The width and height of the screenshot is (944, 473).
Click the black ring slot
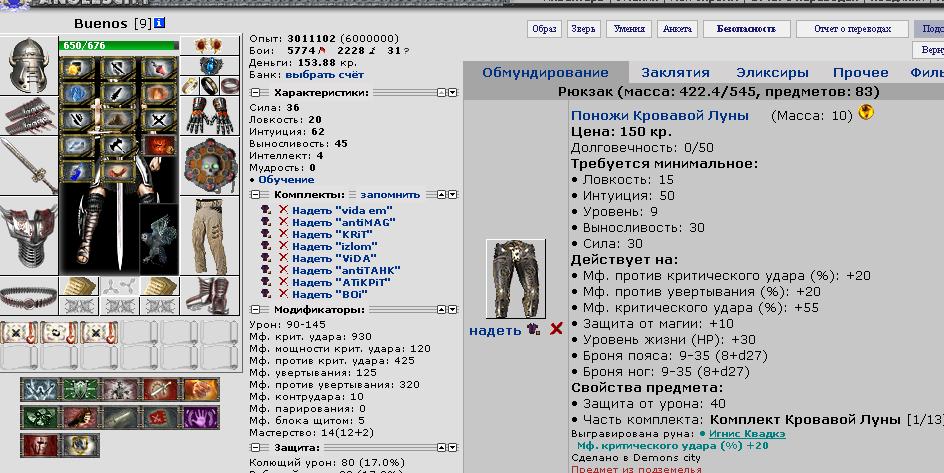[x=210, y=85]
